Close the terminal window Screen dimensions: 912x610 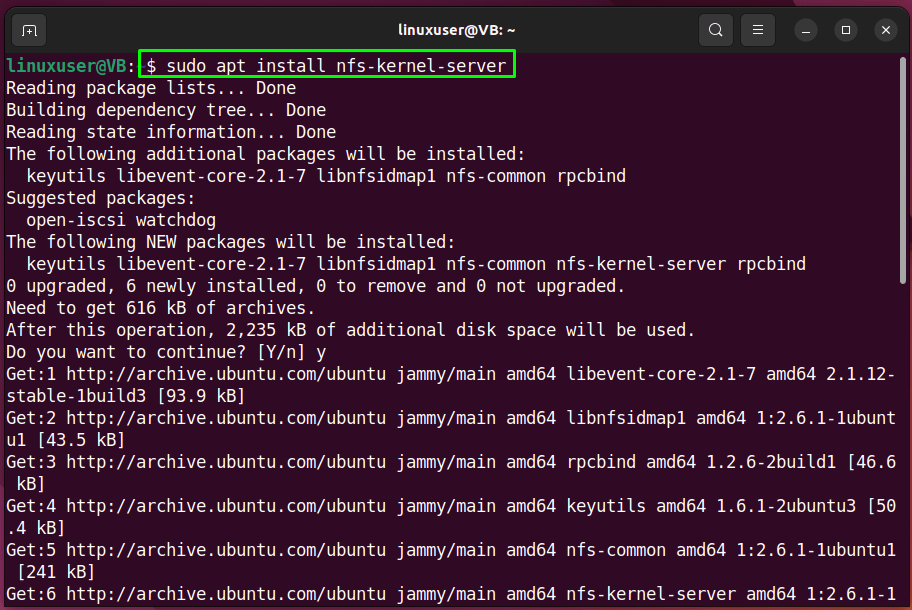coord(886,30)
